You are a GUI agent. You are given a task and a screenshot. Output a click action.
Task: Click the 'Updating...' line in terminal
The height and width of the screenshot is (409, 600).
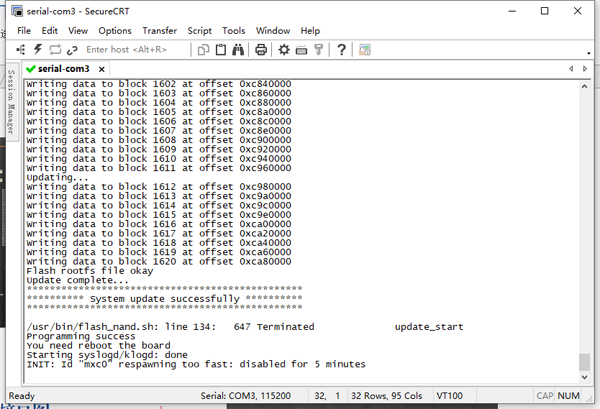(x=57, y=178)
